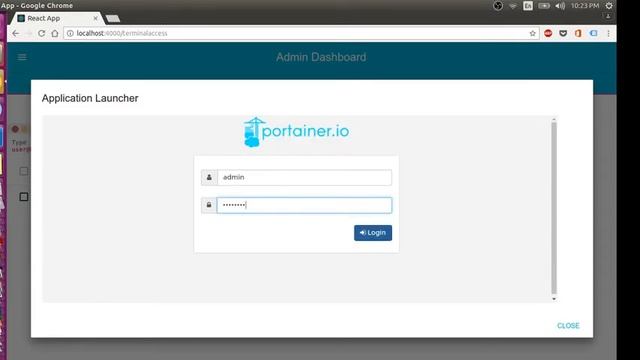Click the scrollbar down arrow in launcher
The image size is (640, 360).
tap(553, 299)
